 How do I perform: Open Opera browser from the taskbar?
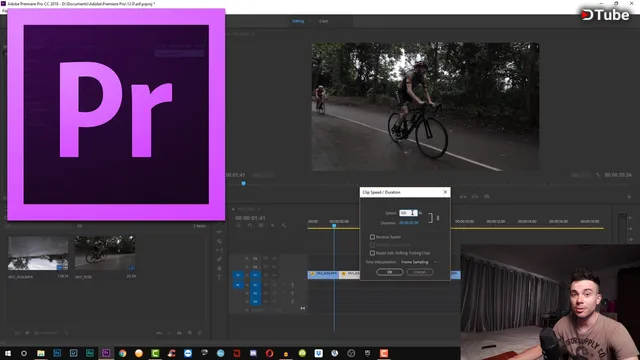[269, 353]
